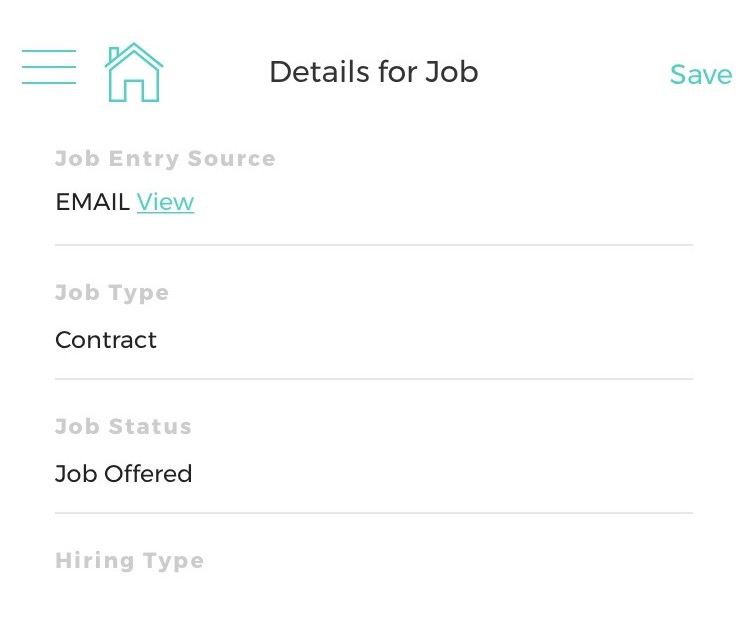Click the empty area below Hiring Type
The width and height of the screenshot is (746, 636).
(x=373, y=605)
